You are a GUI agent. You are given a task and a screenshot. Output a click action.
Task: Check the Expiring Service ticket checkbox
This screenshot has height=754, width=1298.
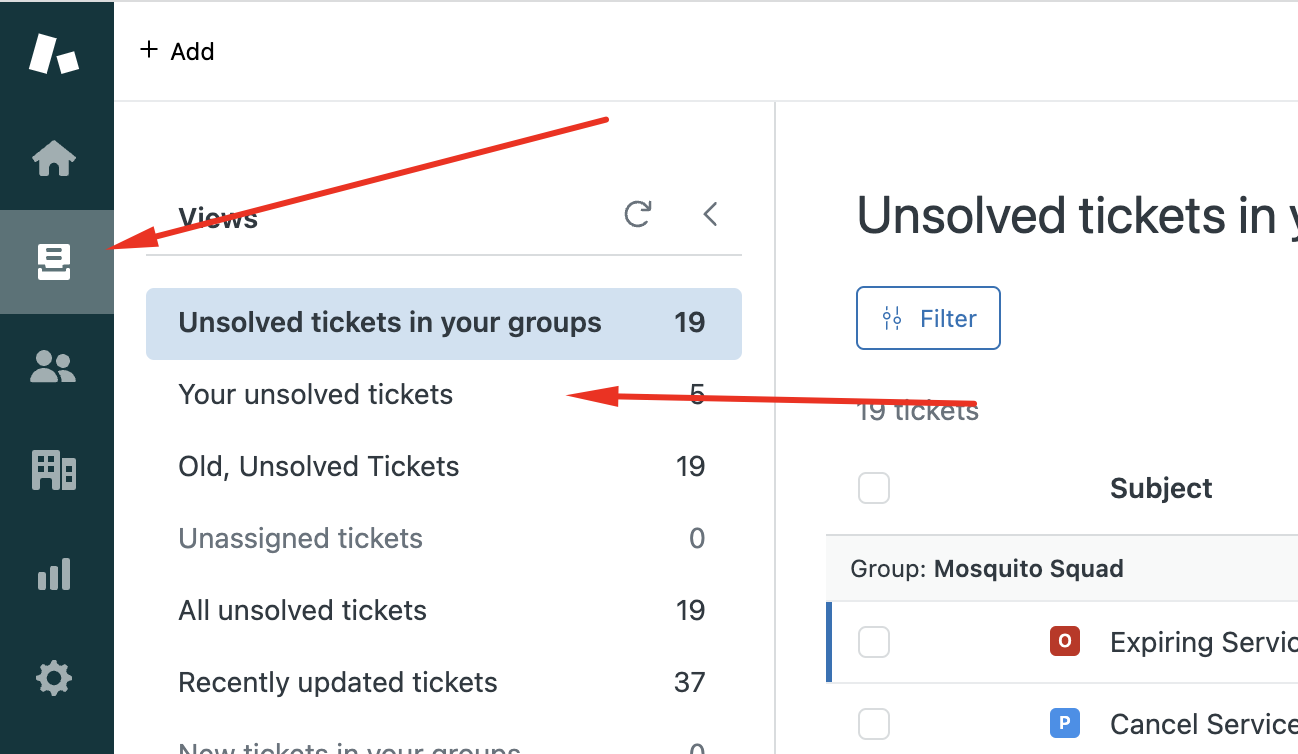point(874,642)
